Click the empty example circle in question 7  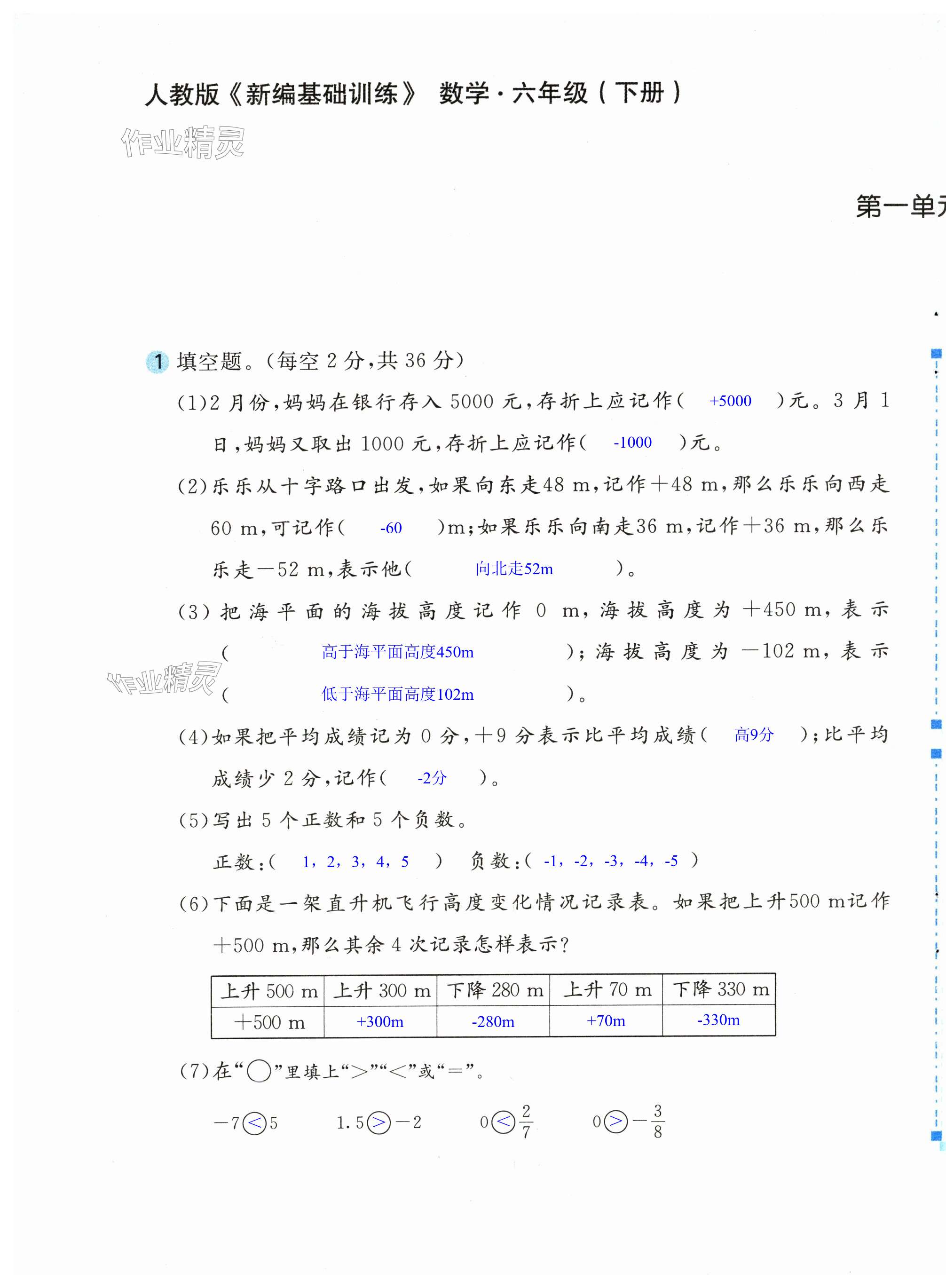(x=259, y=1071)
